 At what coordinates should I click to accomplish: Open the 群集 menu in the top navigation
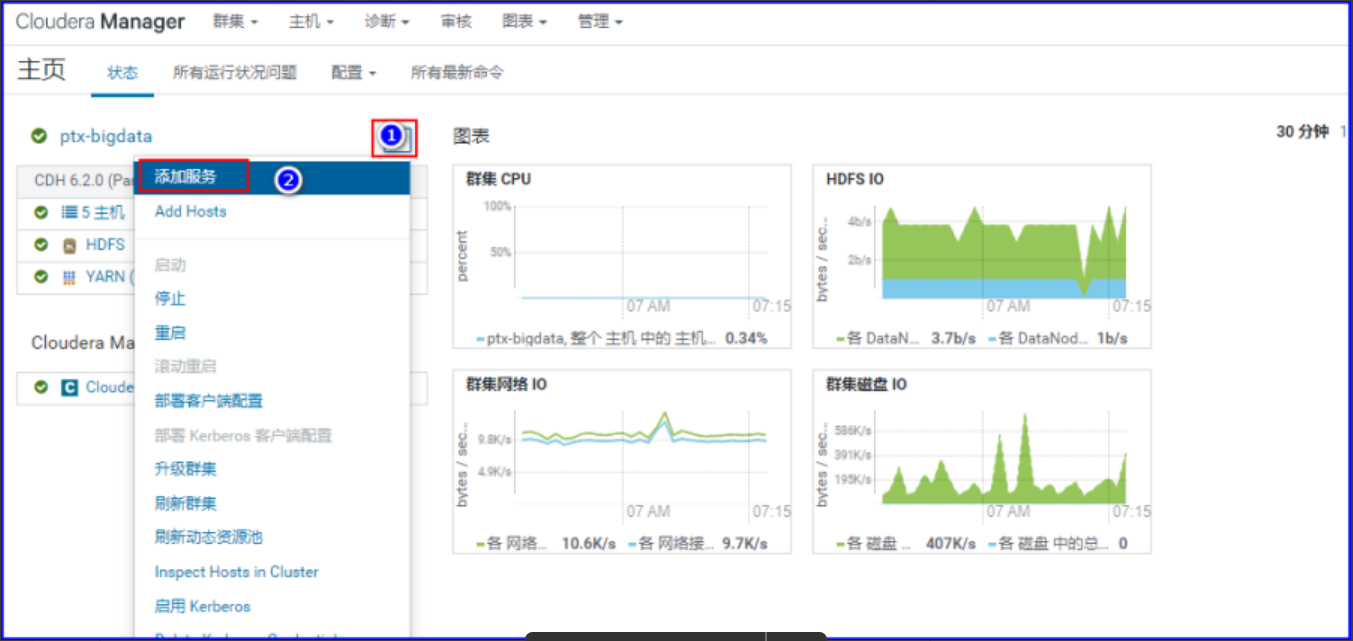pyautogui.click(x=236, y=21)
